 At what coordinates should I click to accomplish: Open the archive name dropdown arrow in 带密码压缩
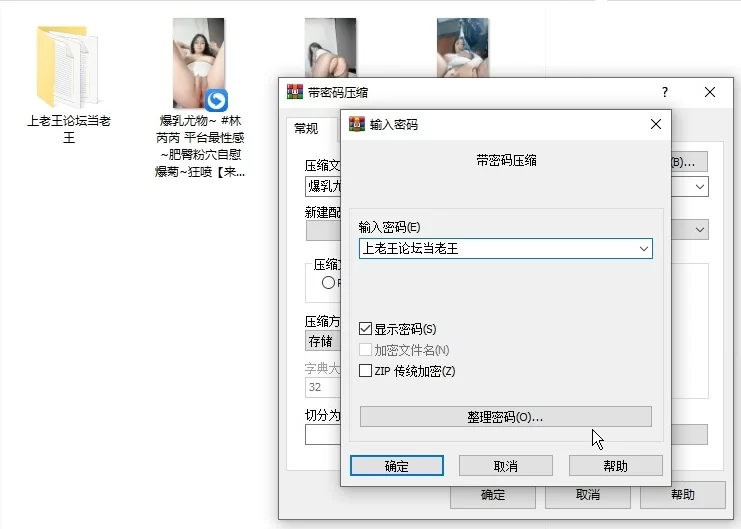tap(700, 187)
